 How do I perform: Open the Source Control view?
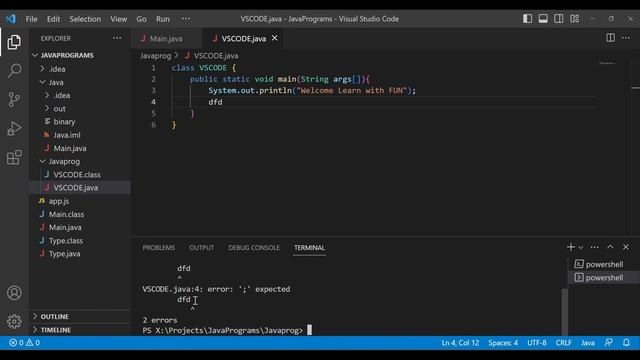pos(14,99)
